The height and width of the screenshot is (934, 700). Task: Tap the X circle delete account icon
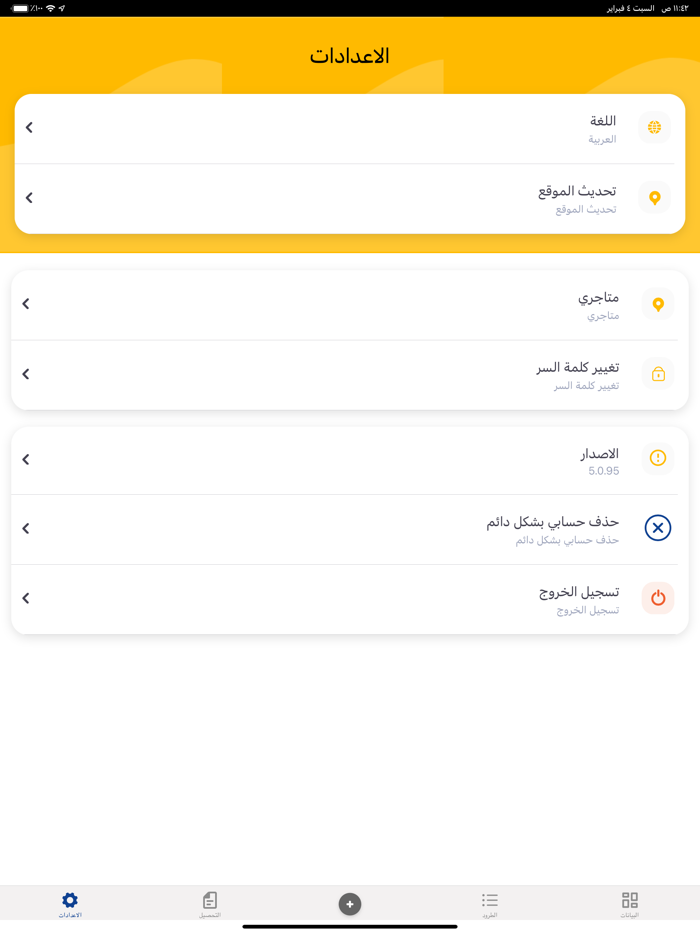click(x=657, y=528)
